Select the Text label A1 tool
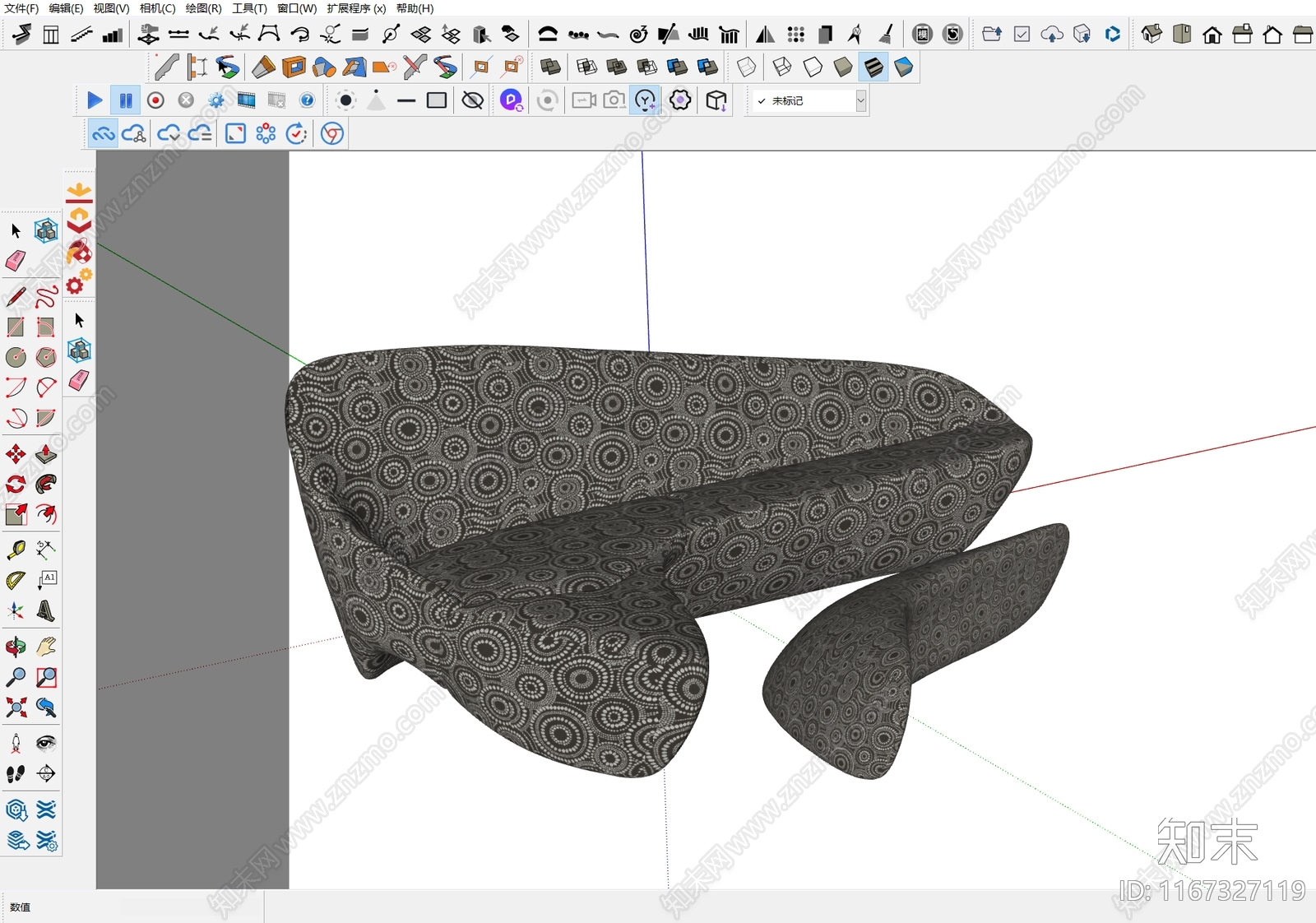This screenshot has width=1316, height=923. [x=46, y=581]
